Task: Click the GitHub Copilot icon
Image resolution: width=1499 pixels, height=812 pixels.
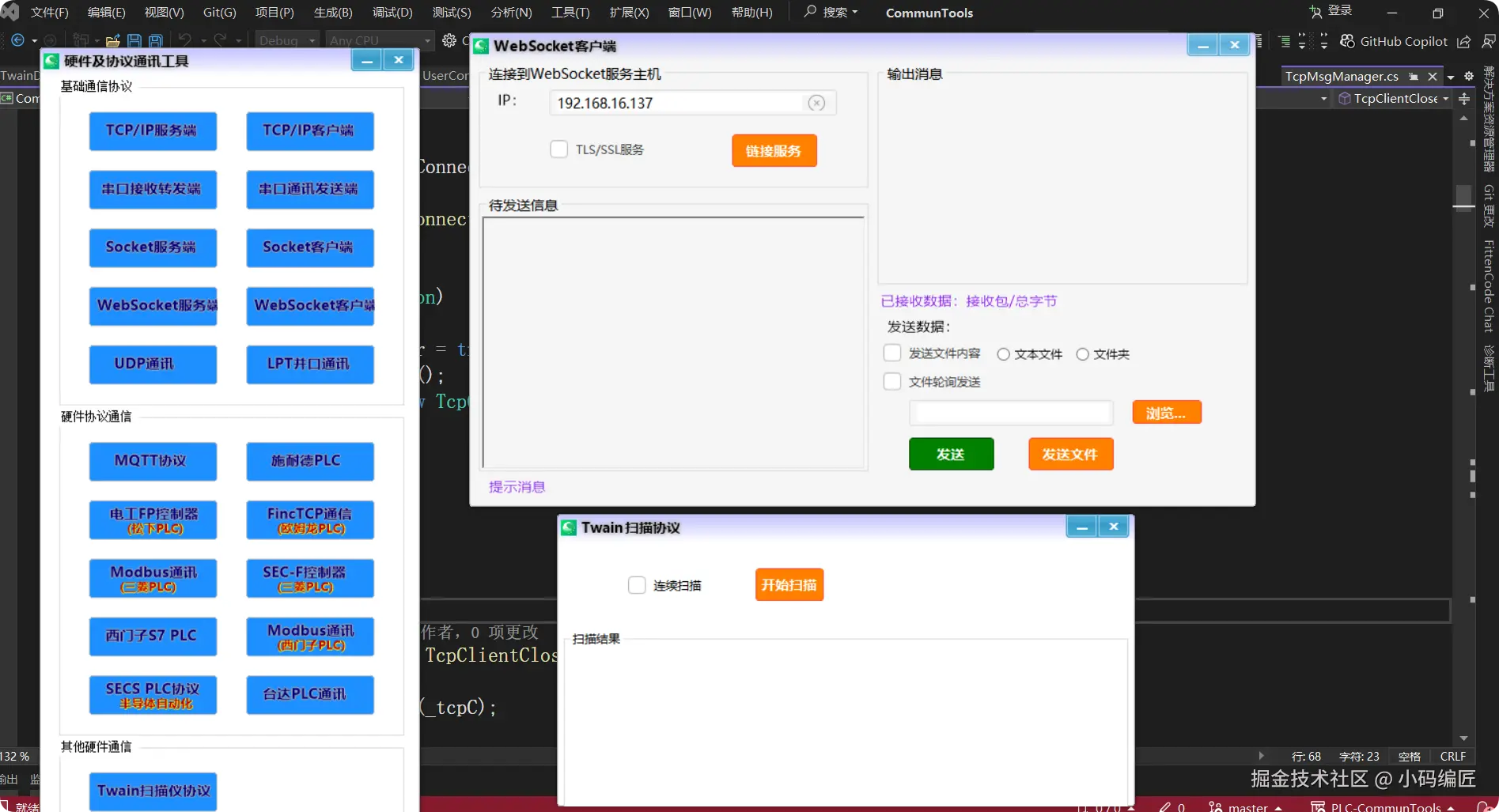Action: [x=1347, y=41]
